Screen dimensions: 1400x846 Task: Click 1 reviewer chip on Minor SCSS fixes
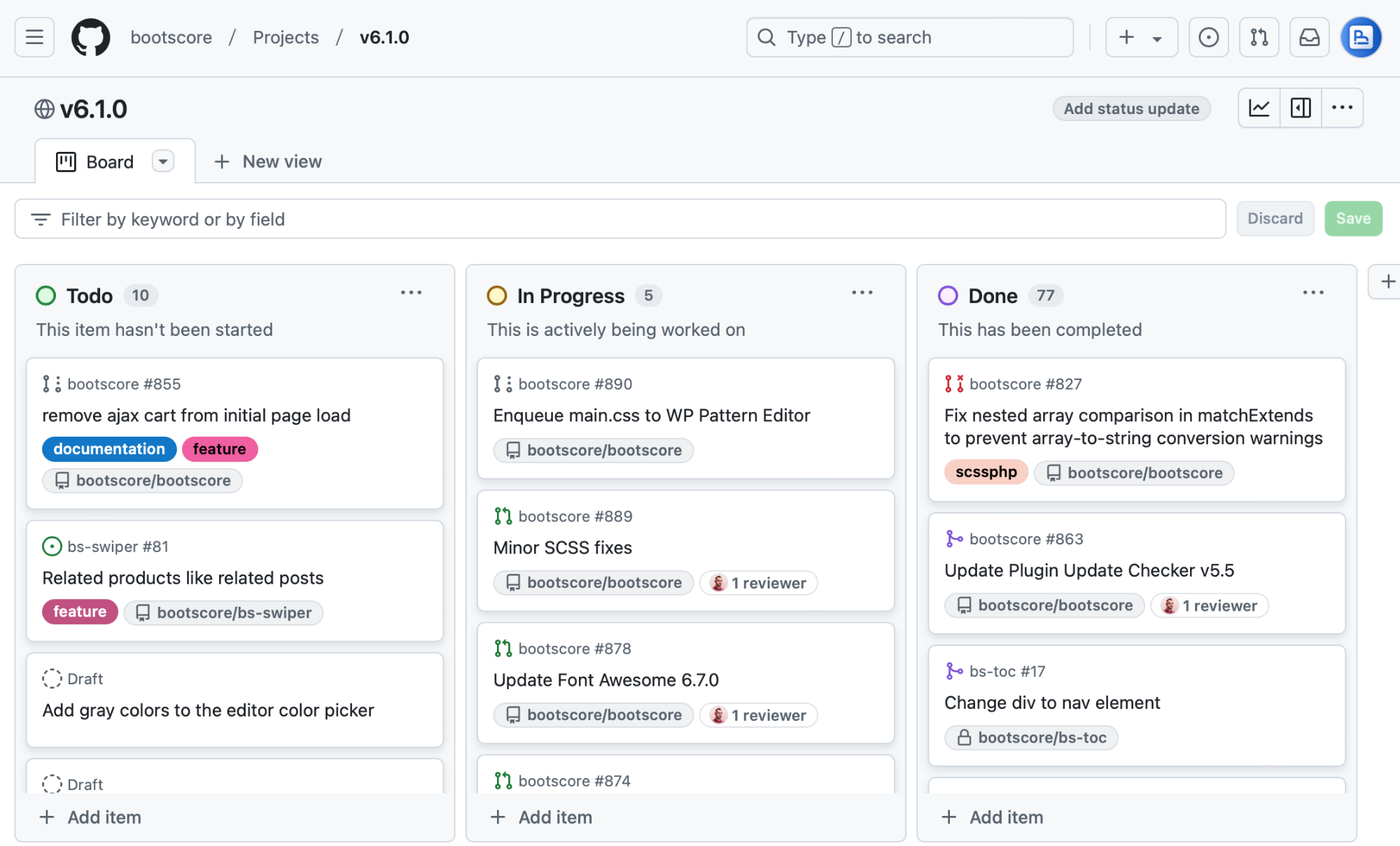759,582
